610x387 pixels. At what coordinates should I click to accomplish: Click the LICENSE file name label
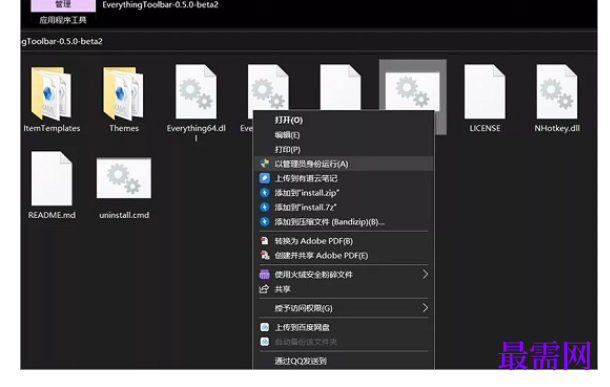pyautogui.click(x=485, y=128)
